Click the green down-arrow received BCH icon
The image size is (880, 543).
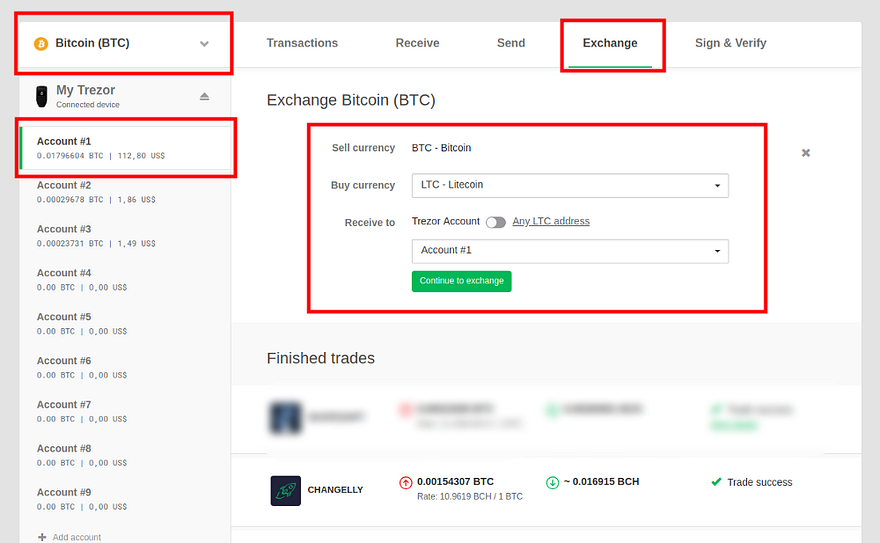click(553, 482)
